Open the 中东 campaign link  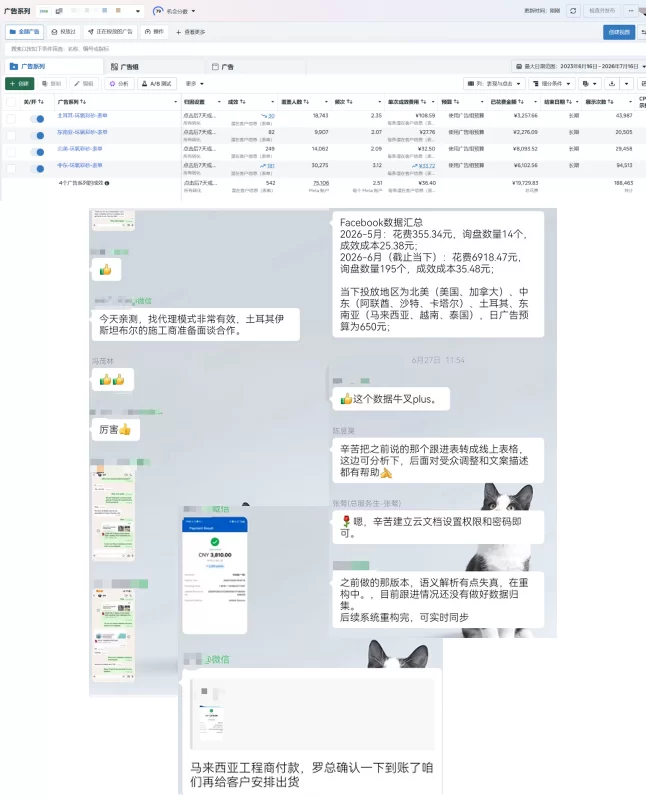point(80,165)
